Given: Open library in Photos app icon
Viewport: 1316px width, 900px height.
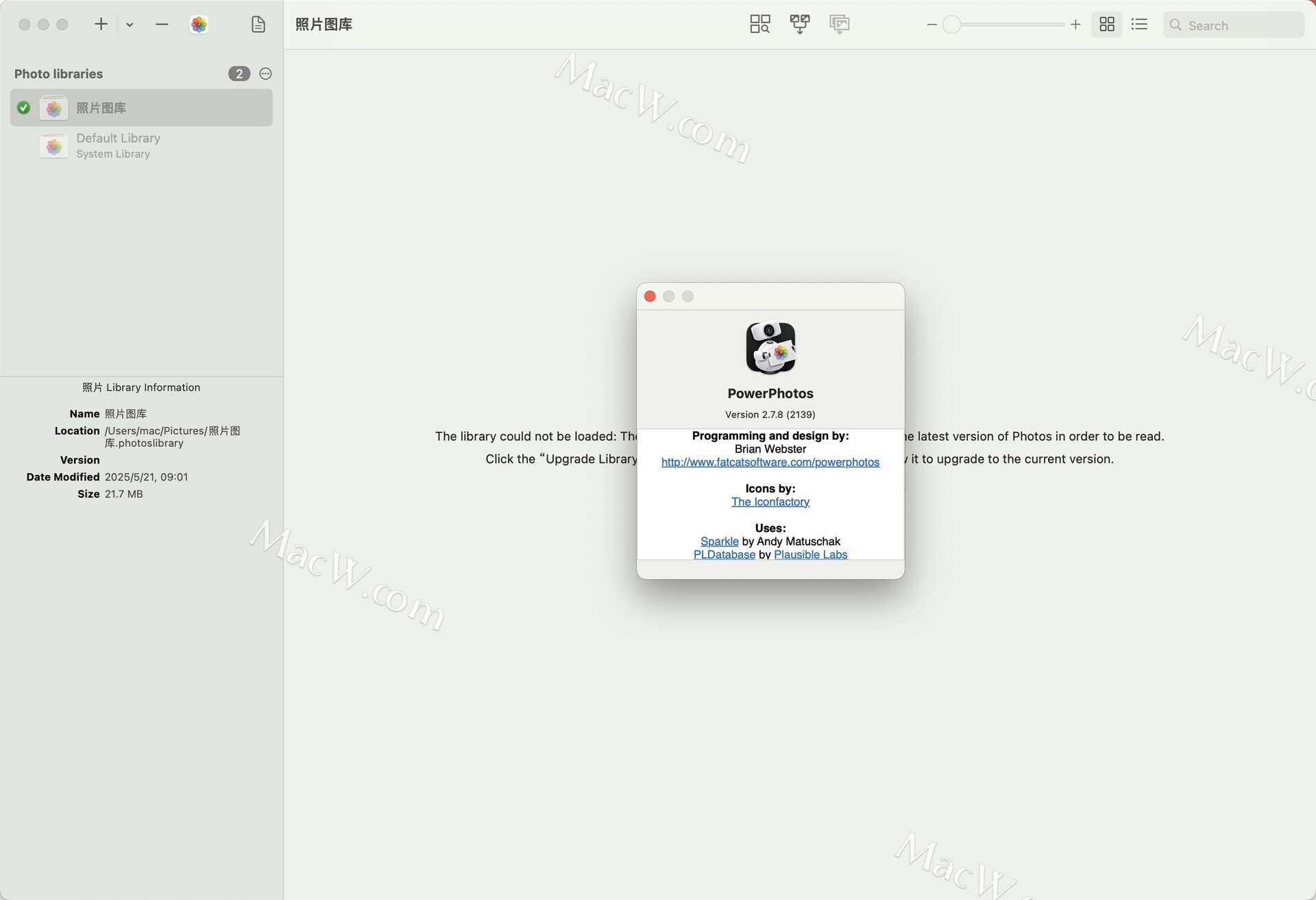Looking at the screenshot, I should point(199,25).
